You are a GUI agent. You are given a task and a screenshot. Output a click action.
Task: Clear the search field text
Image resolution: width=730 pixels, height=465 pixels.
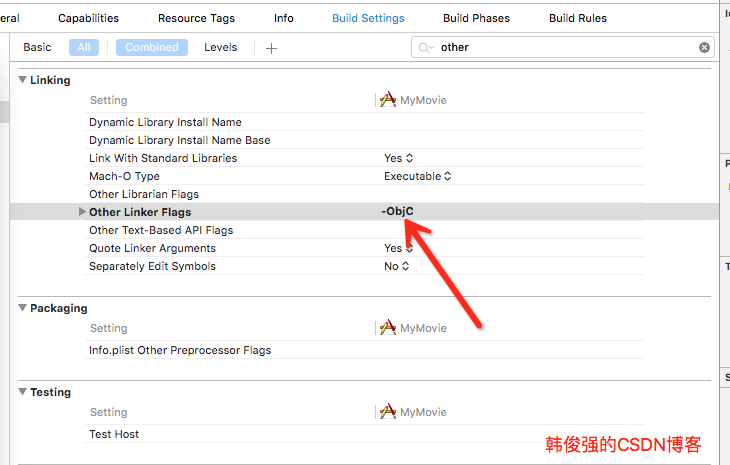[x=704, y=47]
